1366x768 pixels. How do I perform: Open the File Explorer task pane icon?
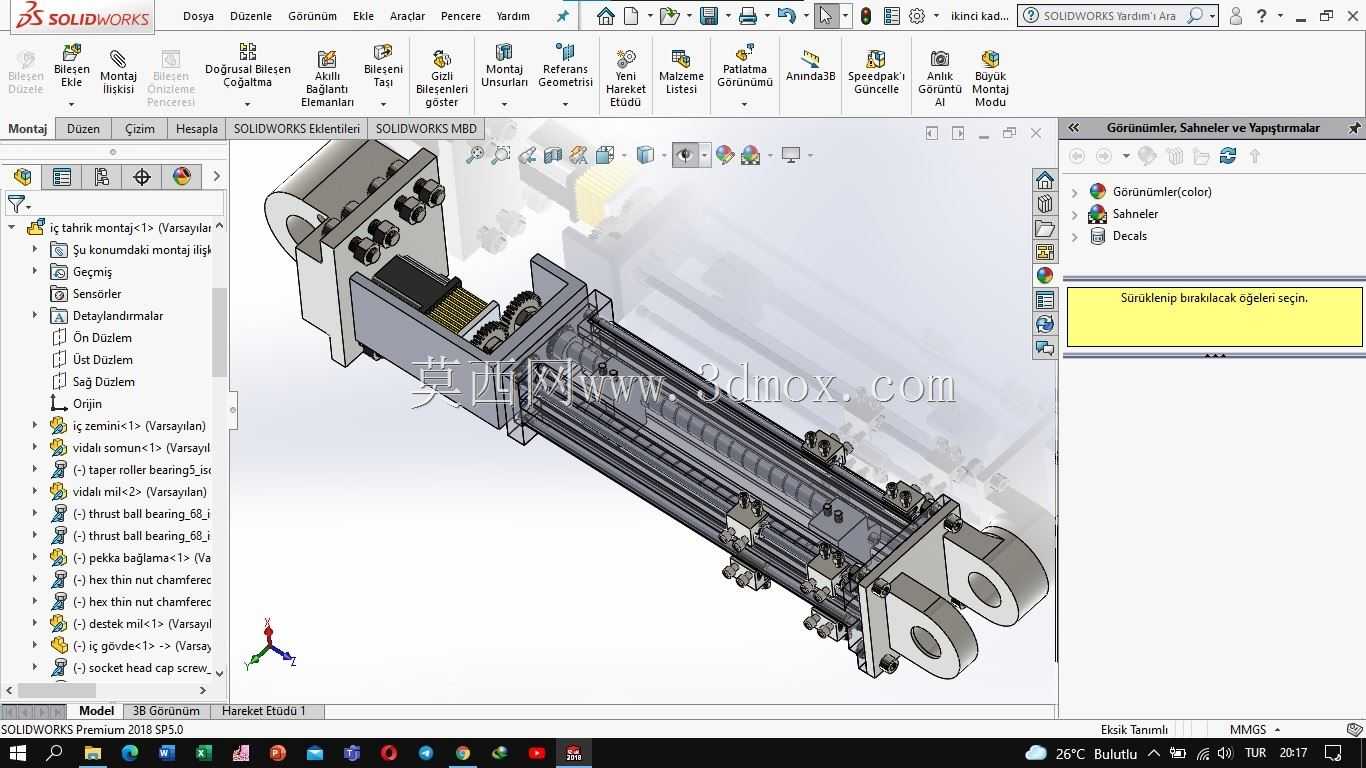(x=1045, y=228)
